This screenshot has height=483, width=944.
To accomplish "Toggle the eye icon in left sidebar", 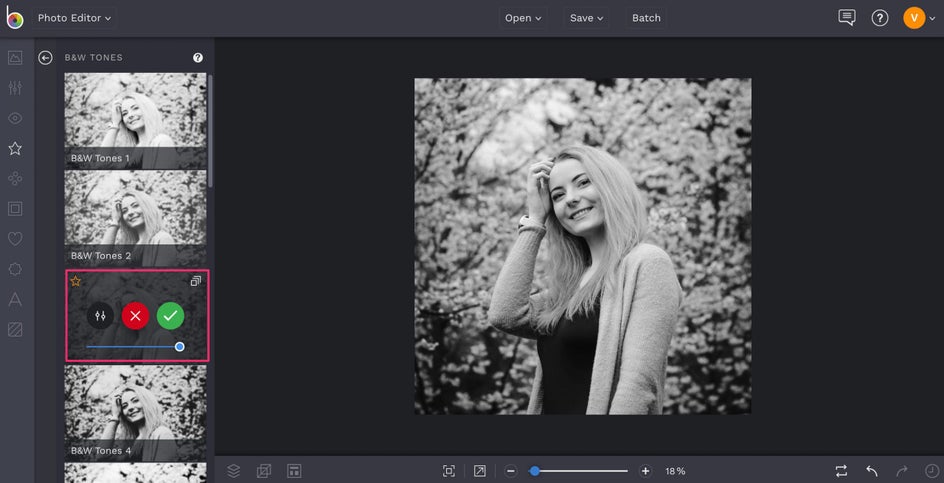I will tap(15, 118).
